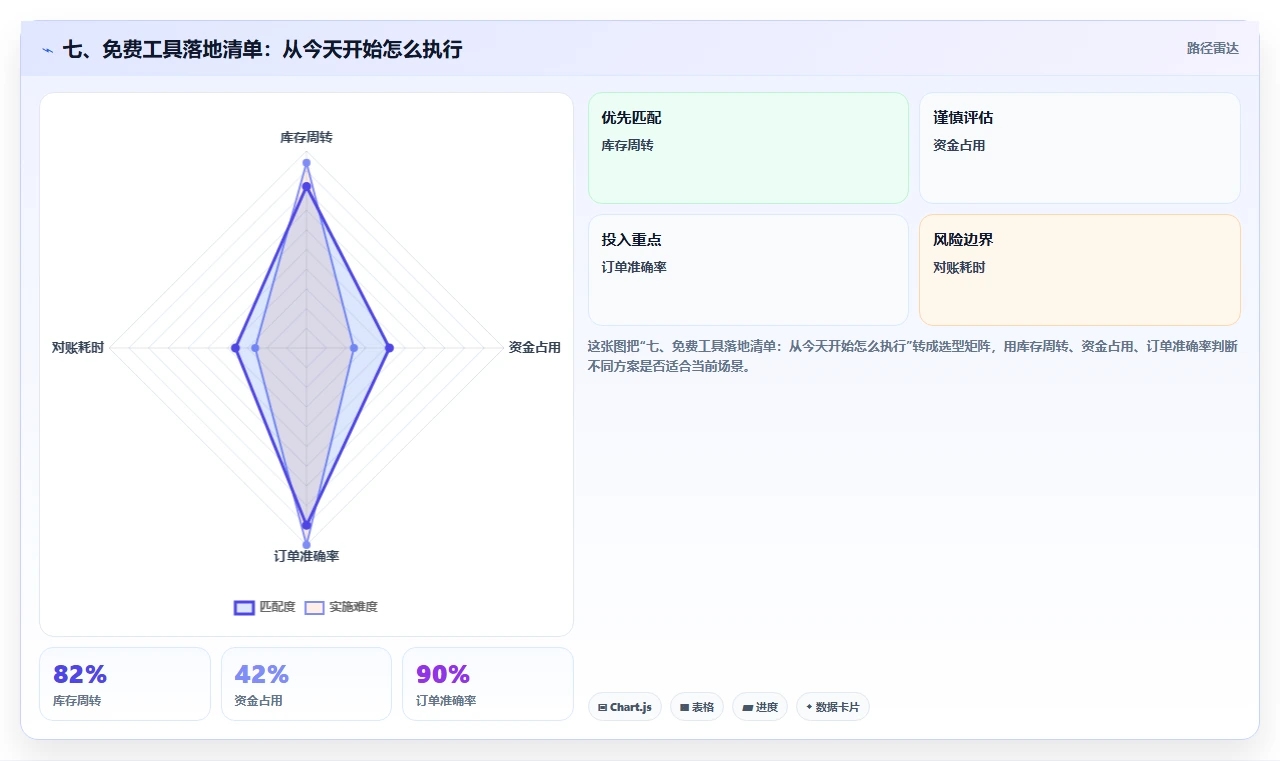The width and height of the screenshot is (1280, 761).
Task: Click the 实施难度 legend color box
Action: pyautogui.click(x=315, y=607)
